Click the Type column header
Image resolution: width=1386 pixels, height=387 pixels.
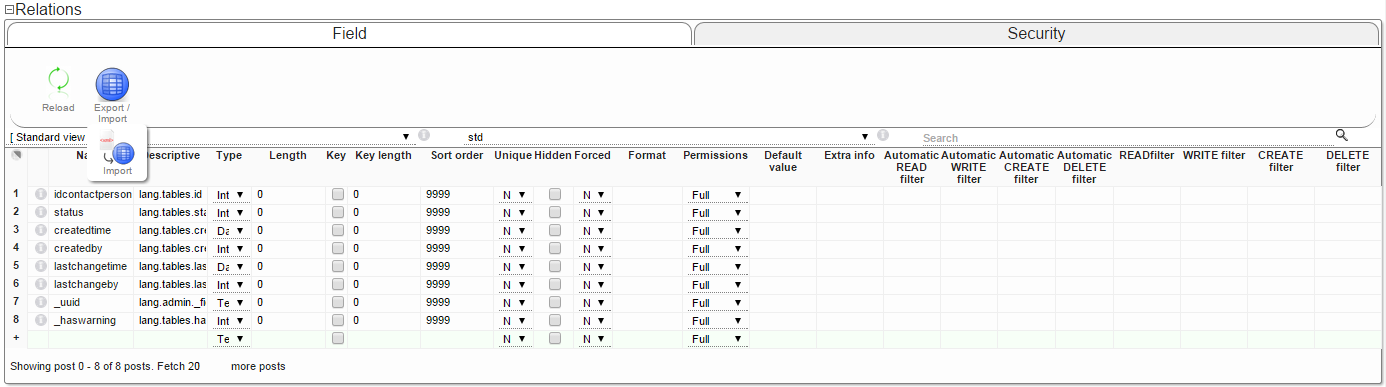coord(229,156)
